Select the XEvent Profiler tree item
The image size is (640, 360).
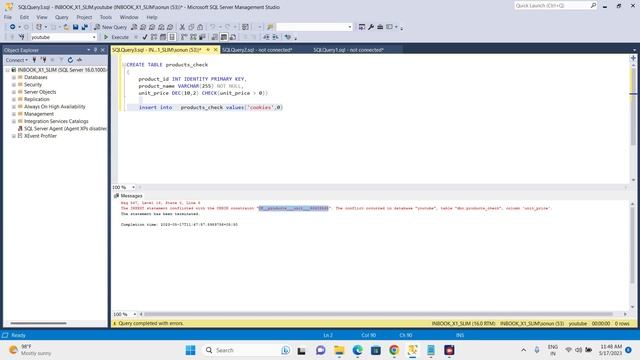[x=40, y=136]
